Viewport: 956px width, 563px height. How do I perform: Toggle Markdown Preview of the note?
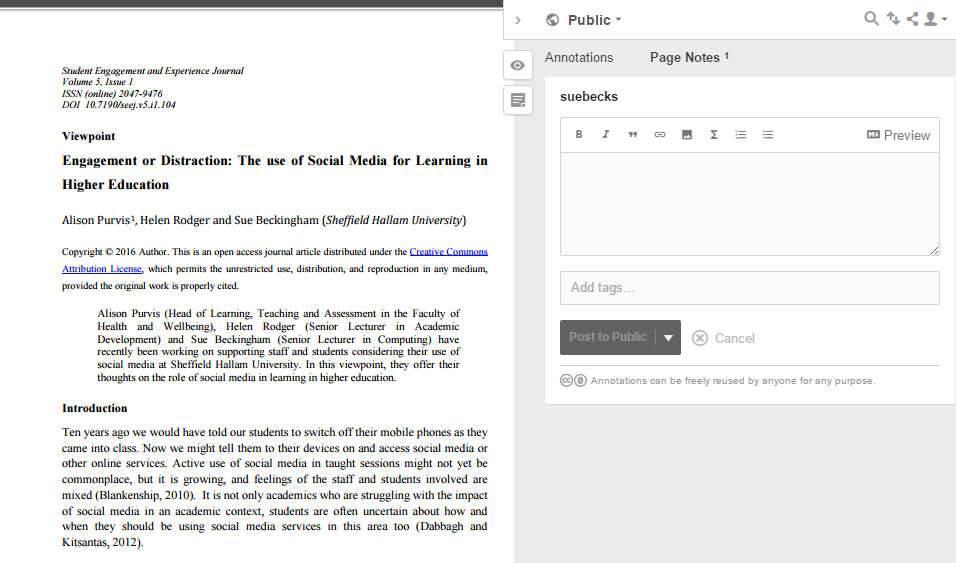tap(898, 135)
